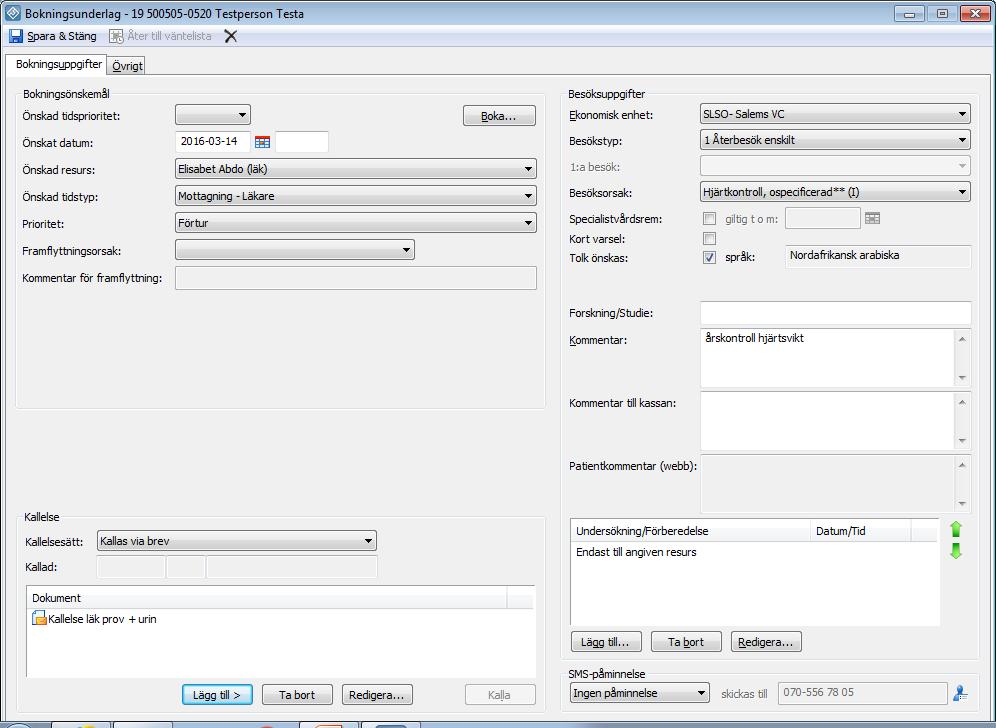Screen dimensions: 996x728
Task: Click the Kallelse läk prov + urin document icon
Action: click(39, 618)
